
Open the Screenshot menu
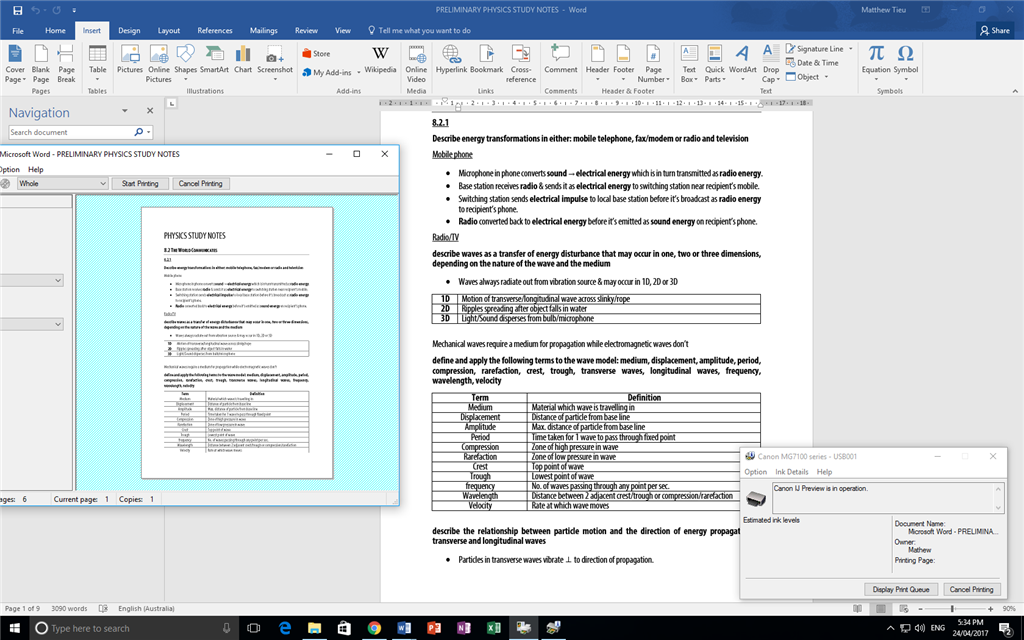pos(275,63)
